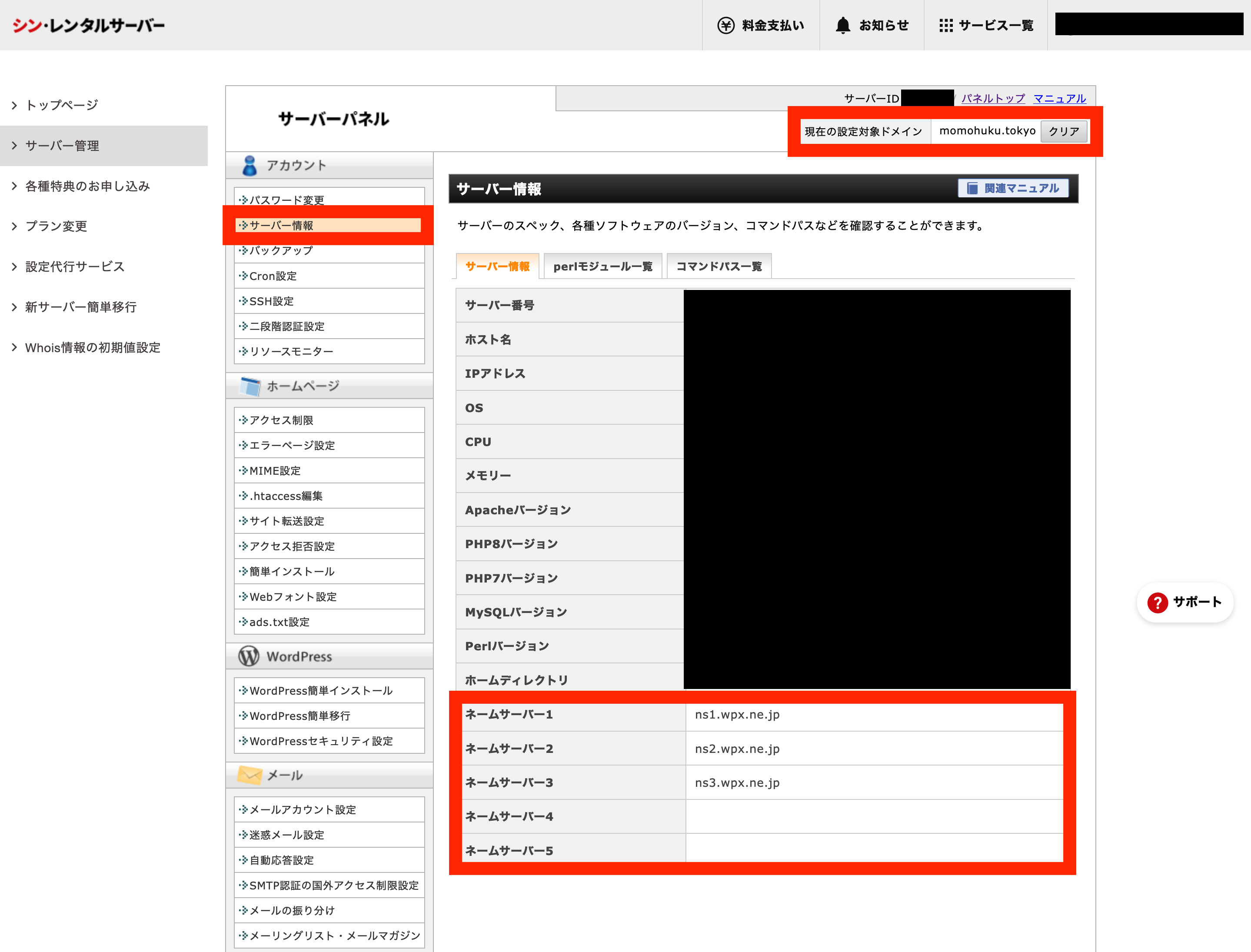
Task: Open Cron設定 menu item
Action: pyautogui.click(x=329, y=276)
